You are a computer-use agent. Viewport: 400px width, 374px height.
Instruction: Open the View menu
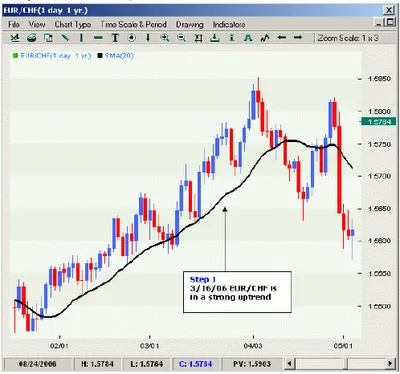pyautogui.click(x=37, y=24)
